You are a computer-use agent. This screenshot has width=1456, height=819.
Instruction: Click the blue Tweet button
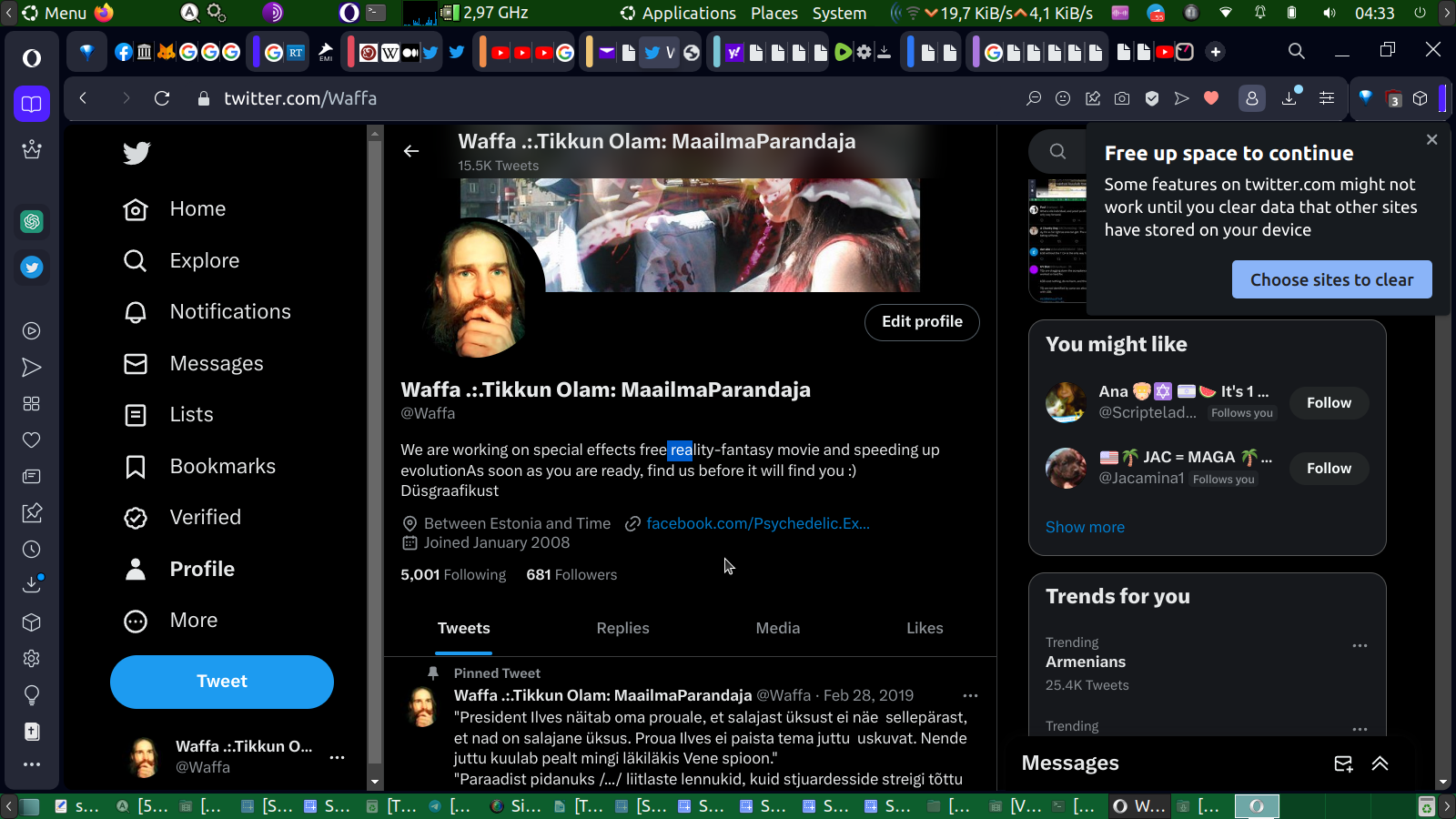[x=222, y=682]
